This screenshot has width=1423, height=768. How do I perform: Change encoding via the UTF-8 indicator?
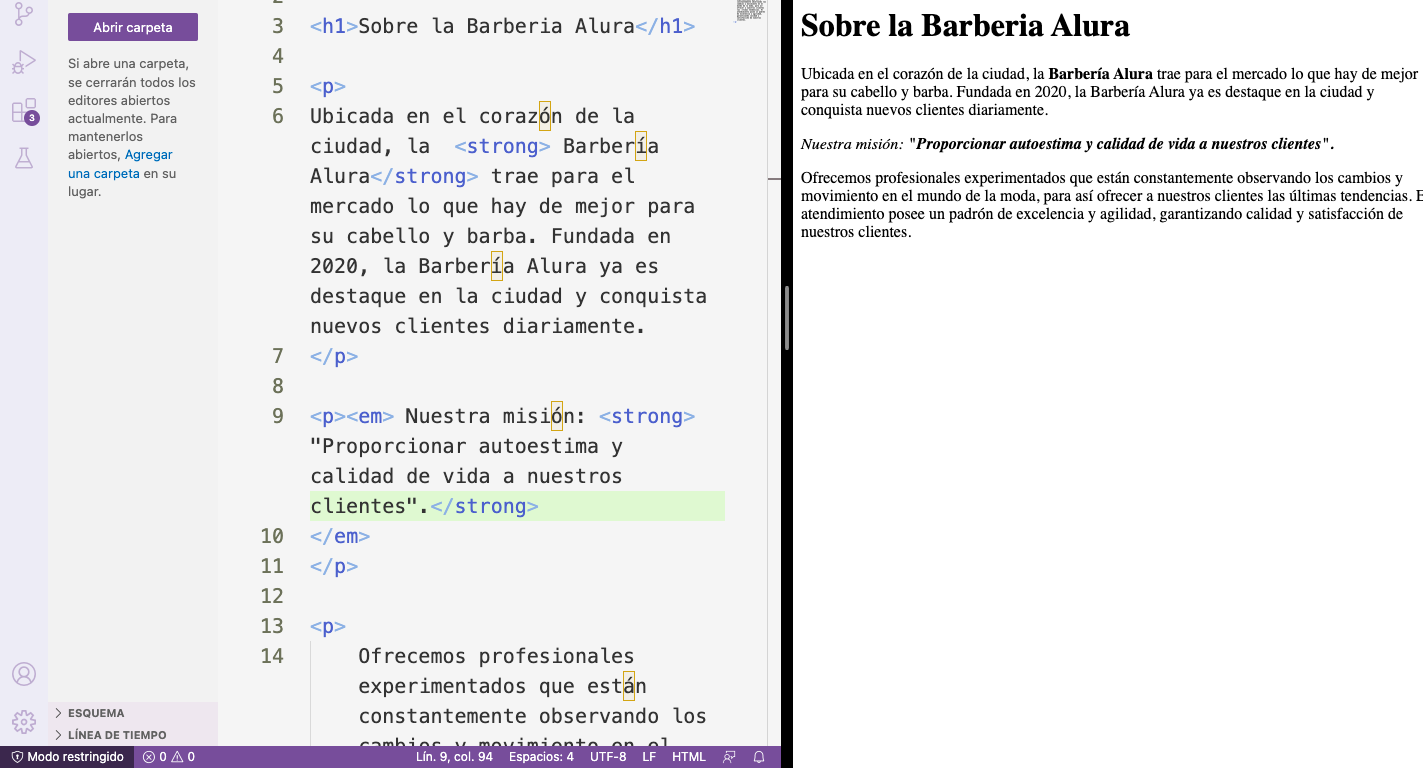607,757
